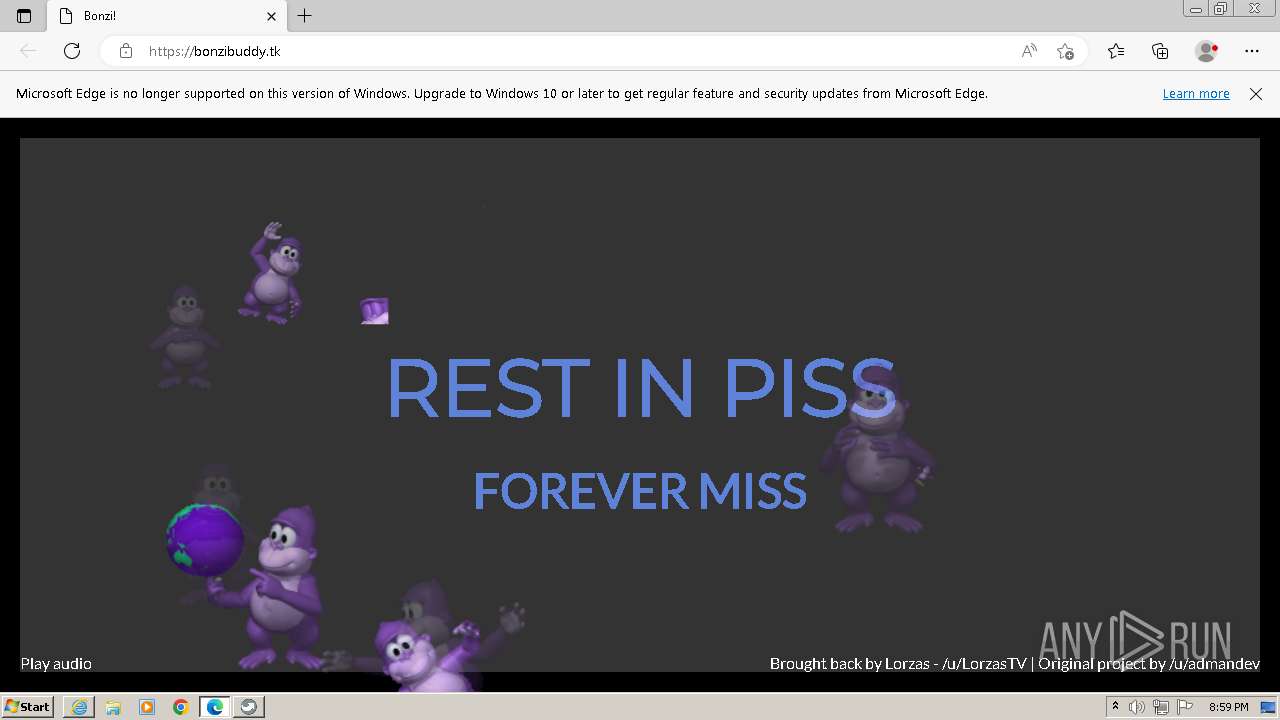Open the profile account icon

(1206, 51)
